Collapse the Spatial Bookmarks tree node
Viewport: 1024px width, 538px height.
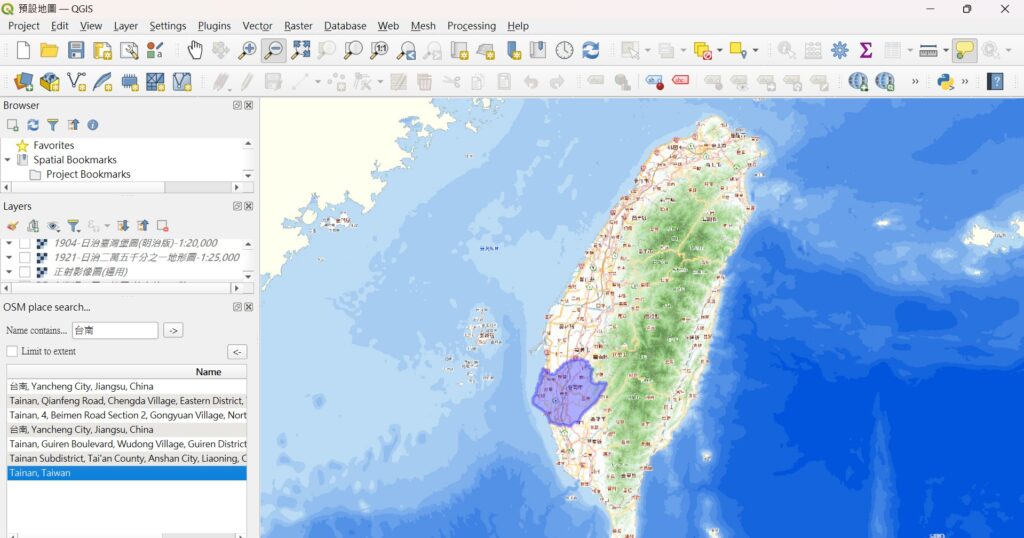coord(8,160)
